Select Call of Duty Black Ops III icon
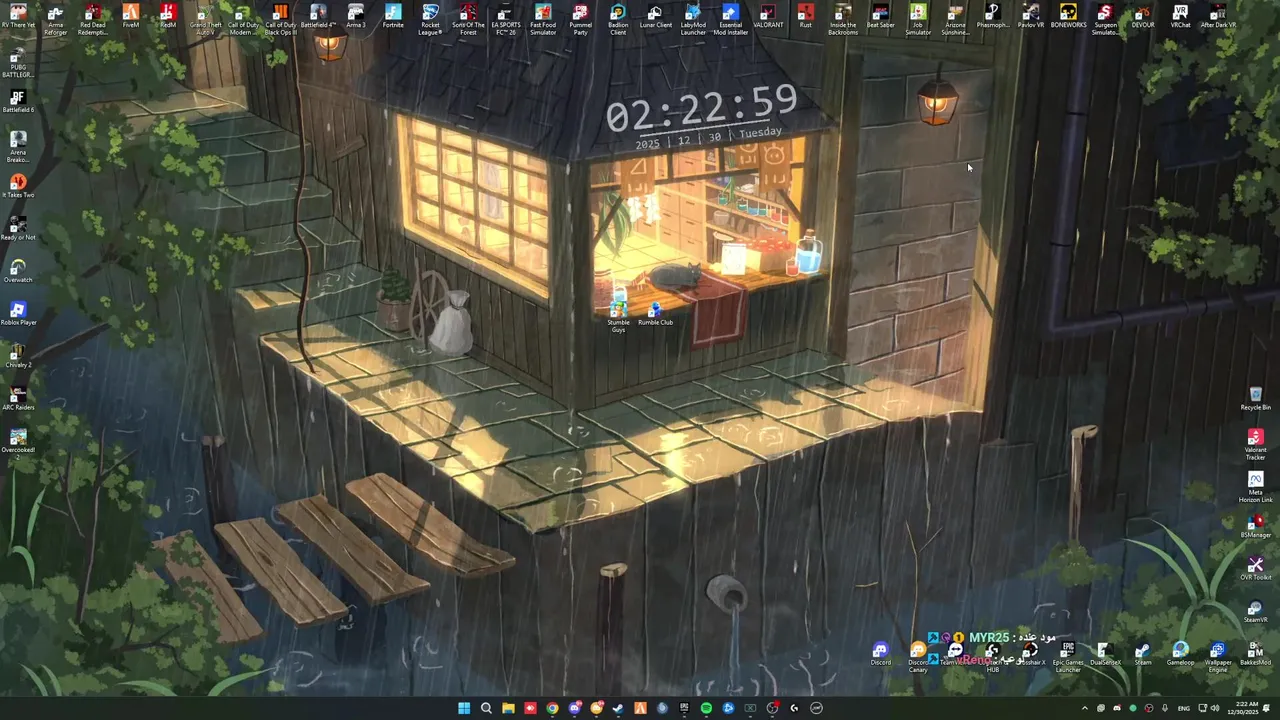Image resolution: width=1280 pixels, height=720 pixels. point(280,19)
